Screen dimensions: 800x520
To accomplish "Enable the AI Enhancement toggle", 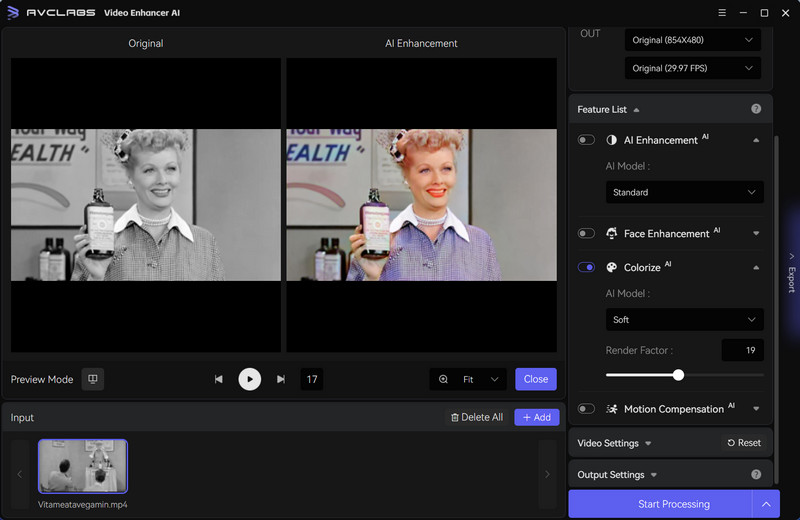I will (x=586, y=140).
